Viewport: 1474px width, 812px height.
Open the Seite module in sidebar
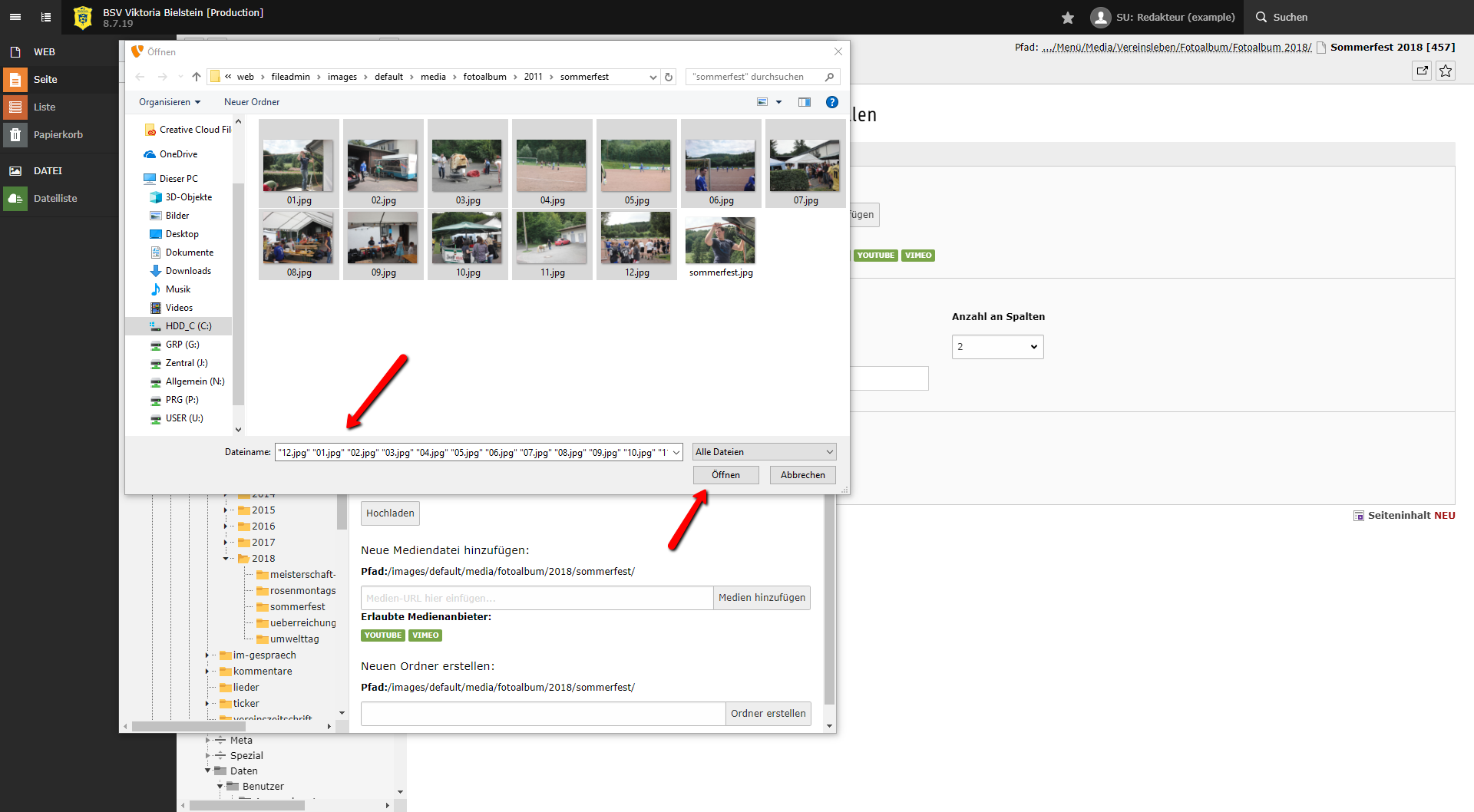[x=45, y=80]
